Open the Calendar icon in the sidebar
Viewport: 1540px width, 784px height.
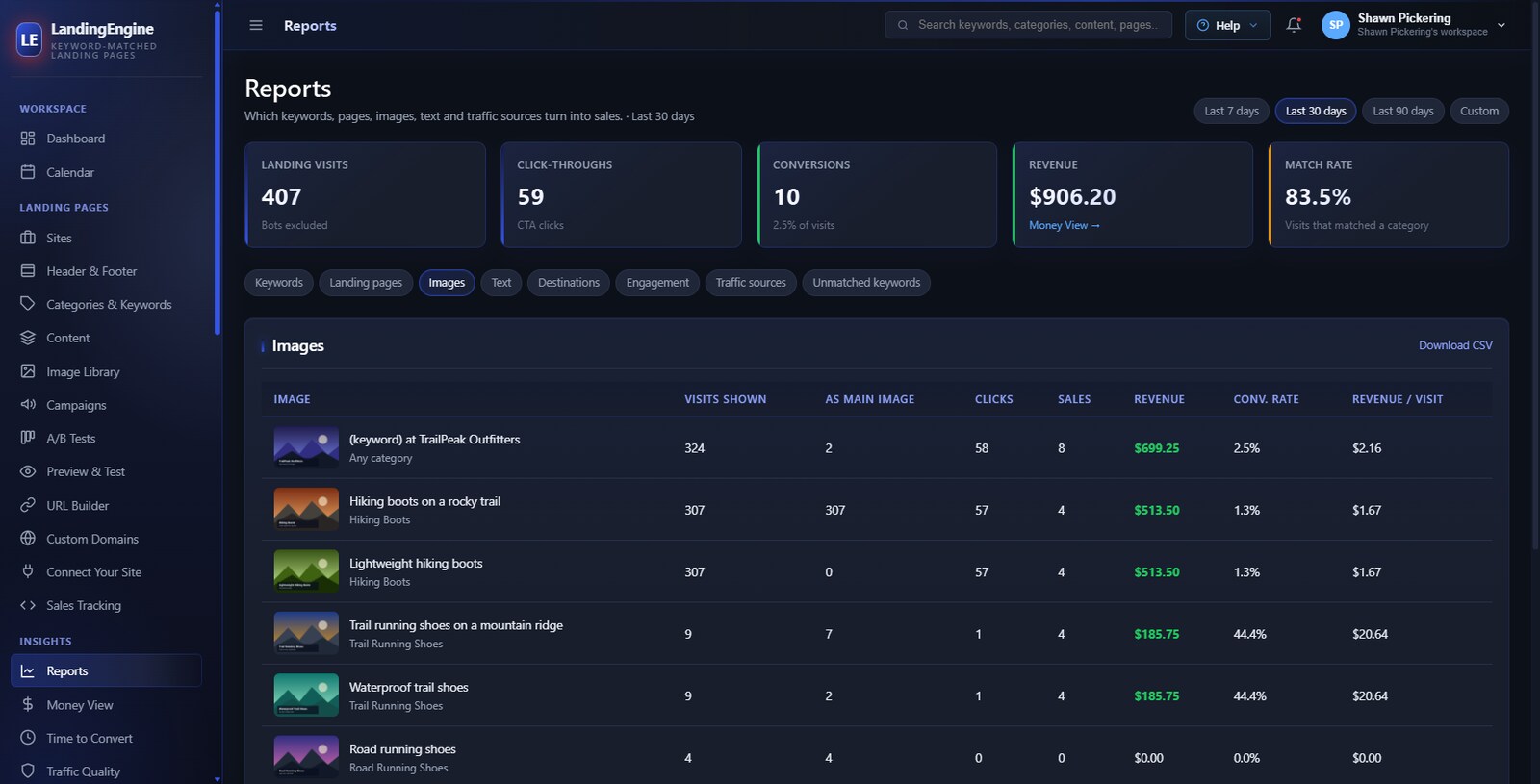tap(28, 172)
